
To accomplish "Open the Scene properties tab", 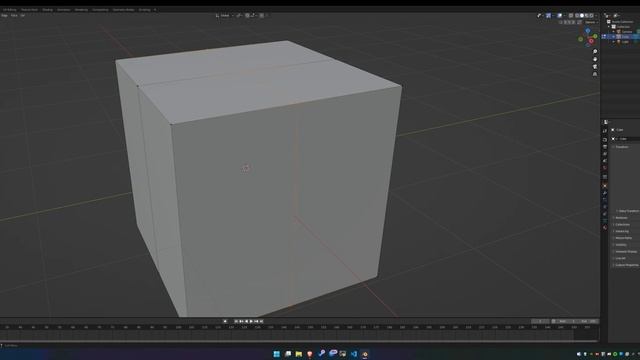I will 605,160.
